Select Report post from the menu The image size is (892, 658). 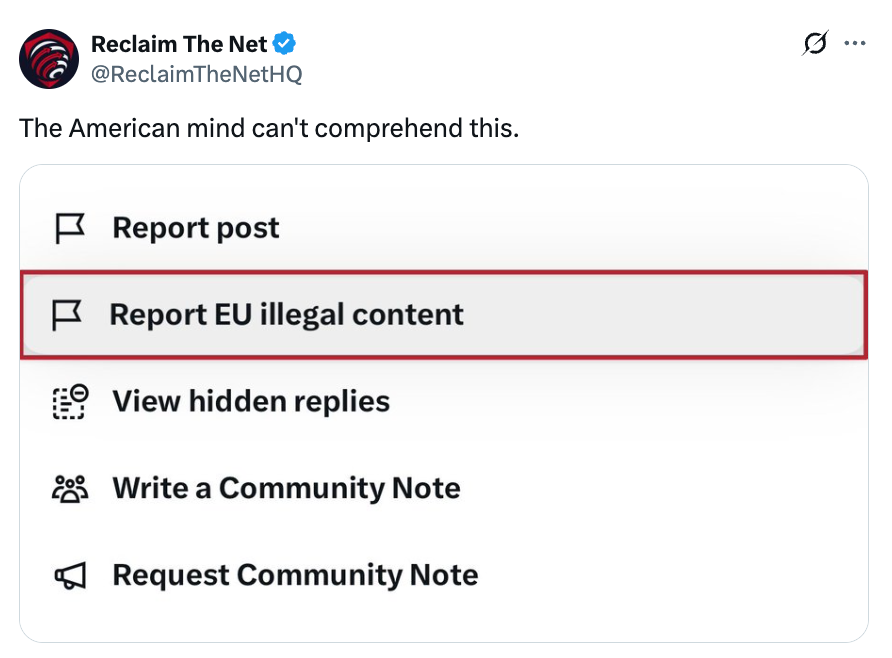(196, 227)
